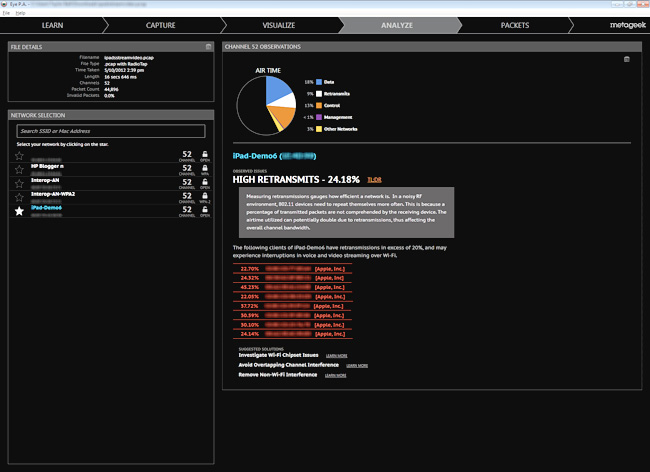Image resolution: width=650 pixels, height=472 pixels.
Task: Learn more about Avoid Overlapping Channel Interference
Action: pos(357,365)
